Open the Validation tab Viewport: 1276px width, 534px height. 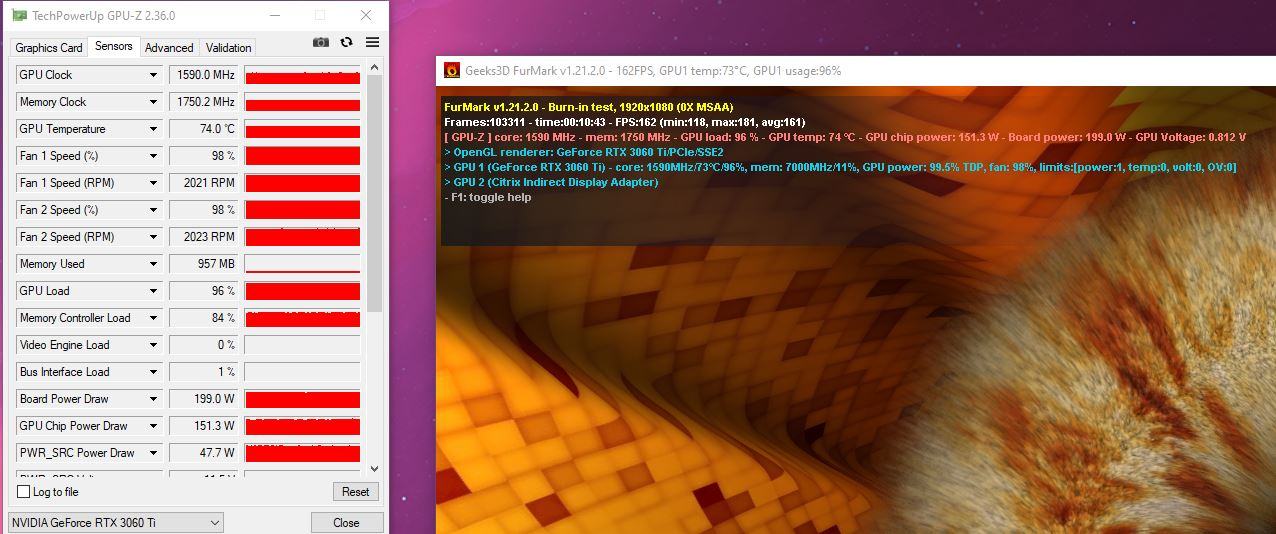(228, 47)
